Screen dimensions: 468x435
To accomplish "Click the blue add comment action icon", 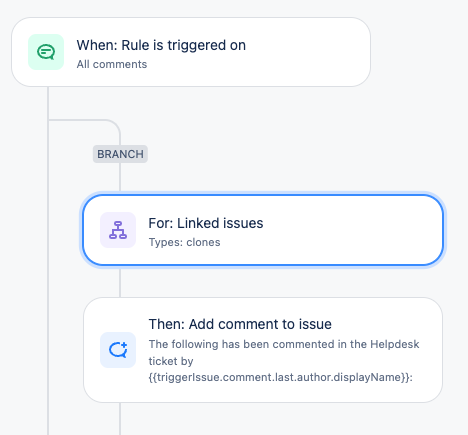I will click(x=118, y=350).
